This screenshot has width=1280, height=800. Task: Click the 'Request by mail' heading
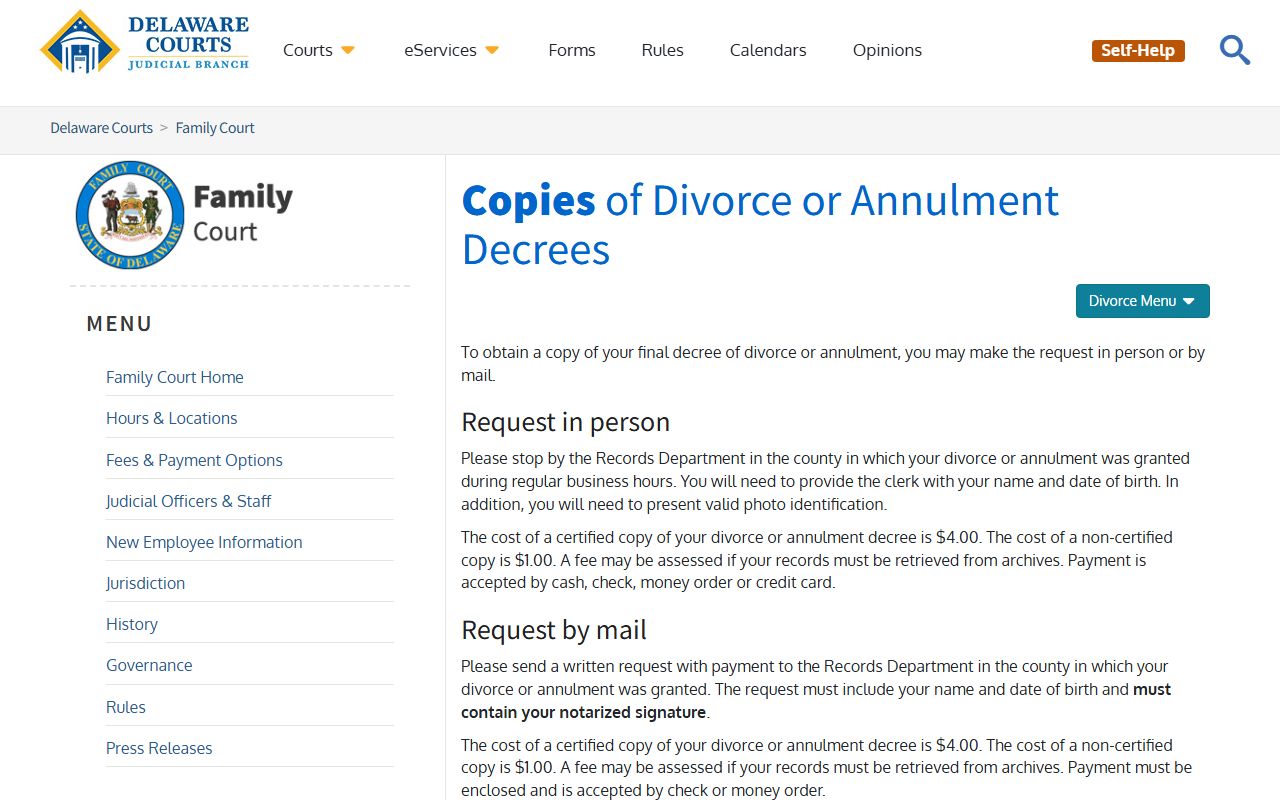point(554,630)
